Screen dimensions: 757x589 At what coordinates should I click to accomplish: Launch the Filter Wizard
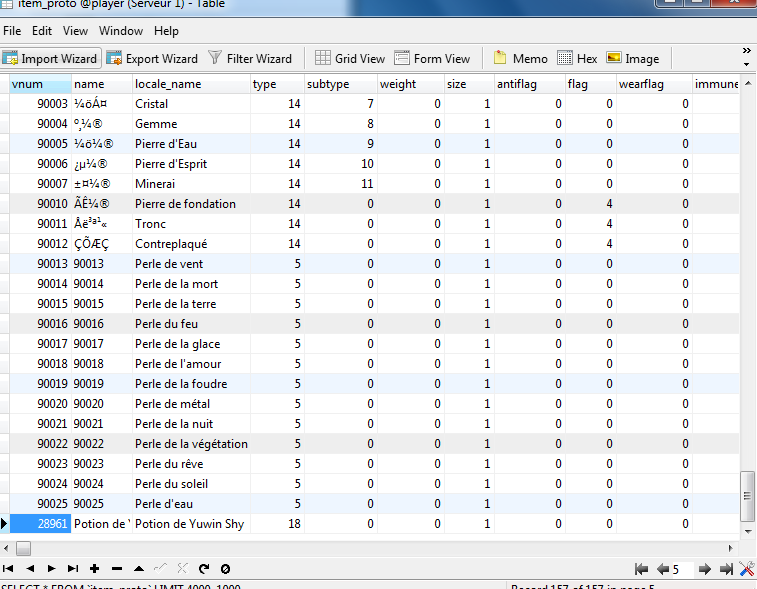click(250, 58)
